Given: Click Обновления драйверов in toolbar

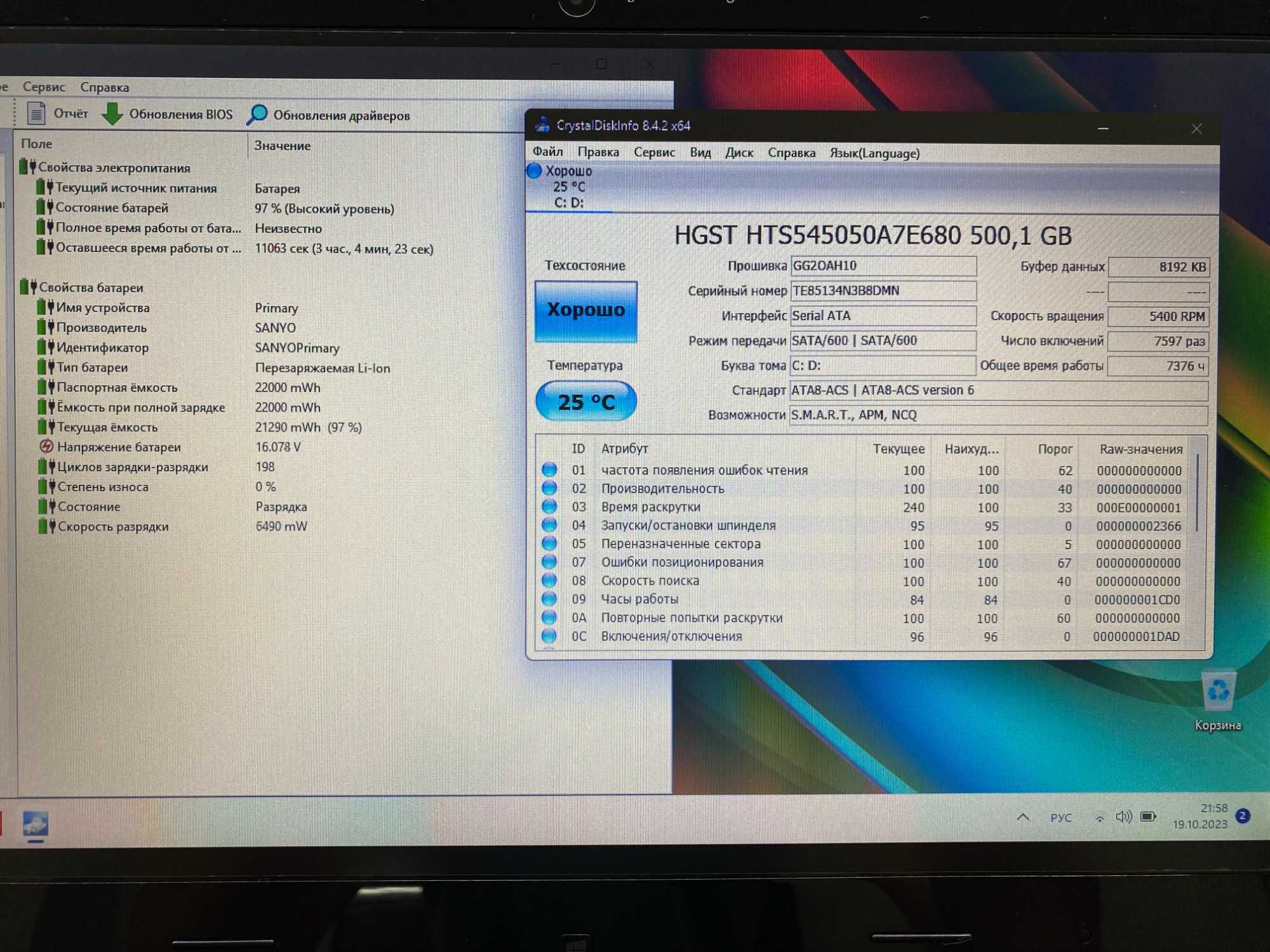Looking at the screenshot, I should click(328, 116).
